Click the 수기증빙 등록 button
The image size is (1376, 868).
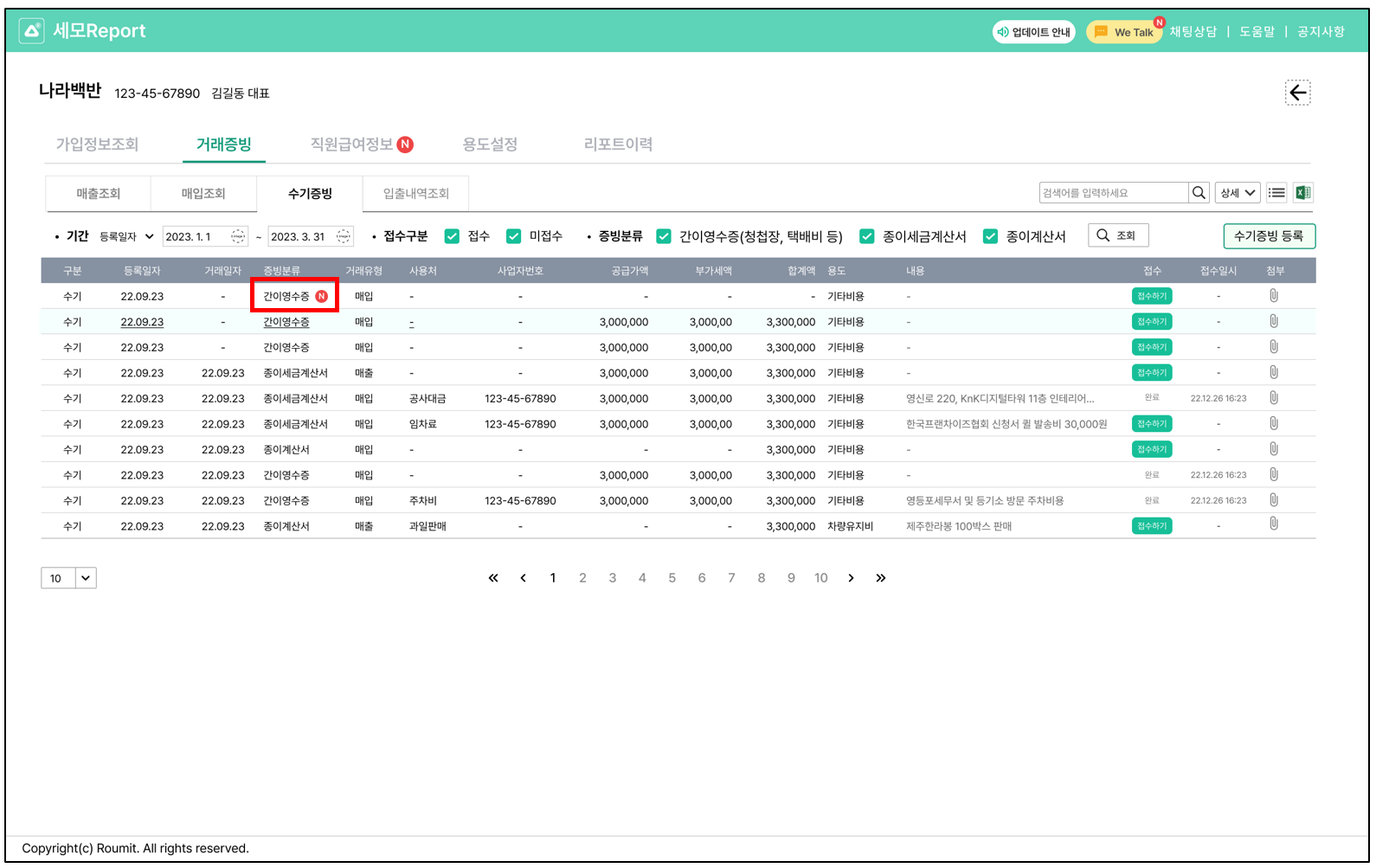[x=1269, y=236]
